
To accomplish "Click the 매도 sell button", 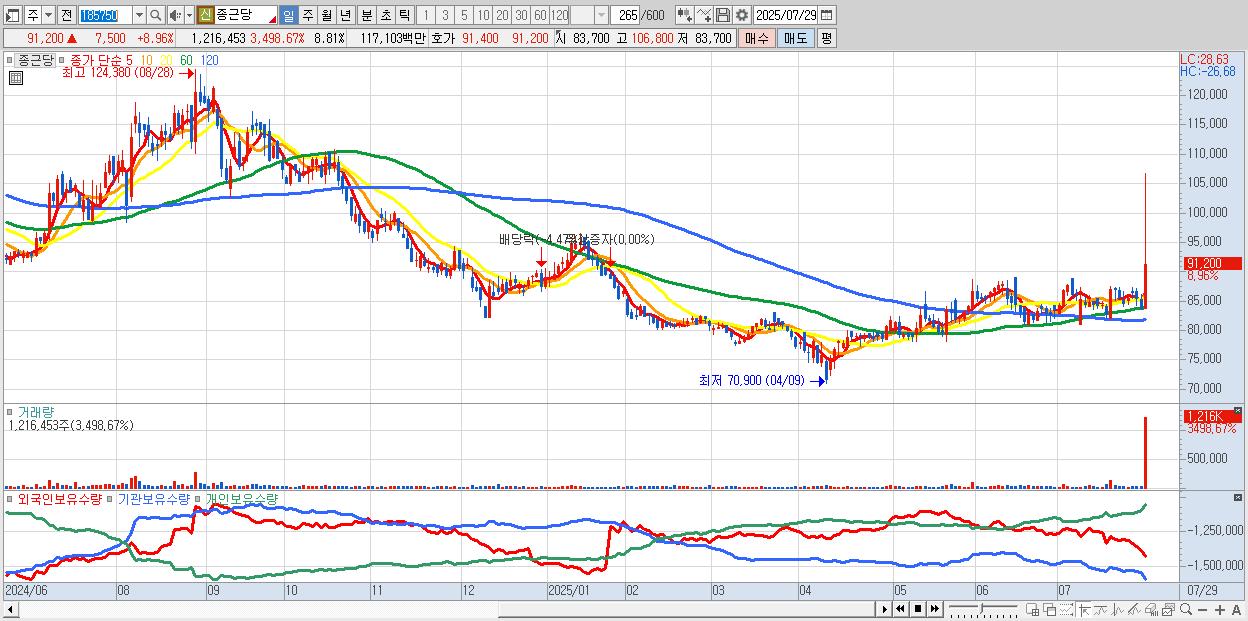I will point(796,38).
